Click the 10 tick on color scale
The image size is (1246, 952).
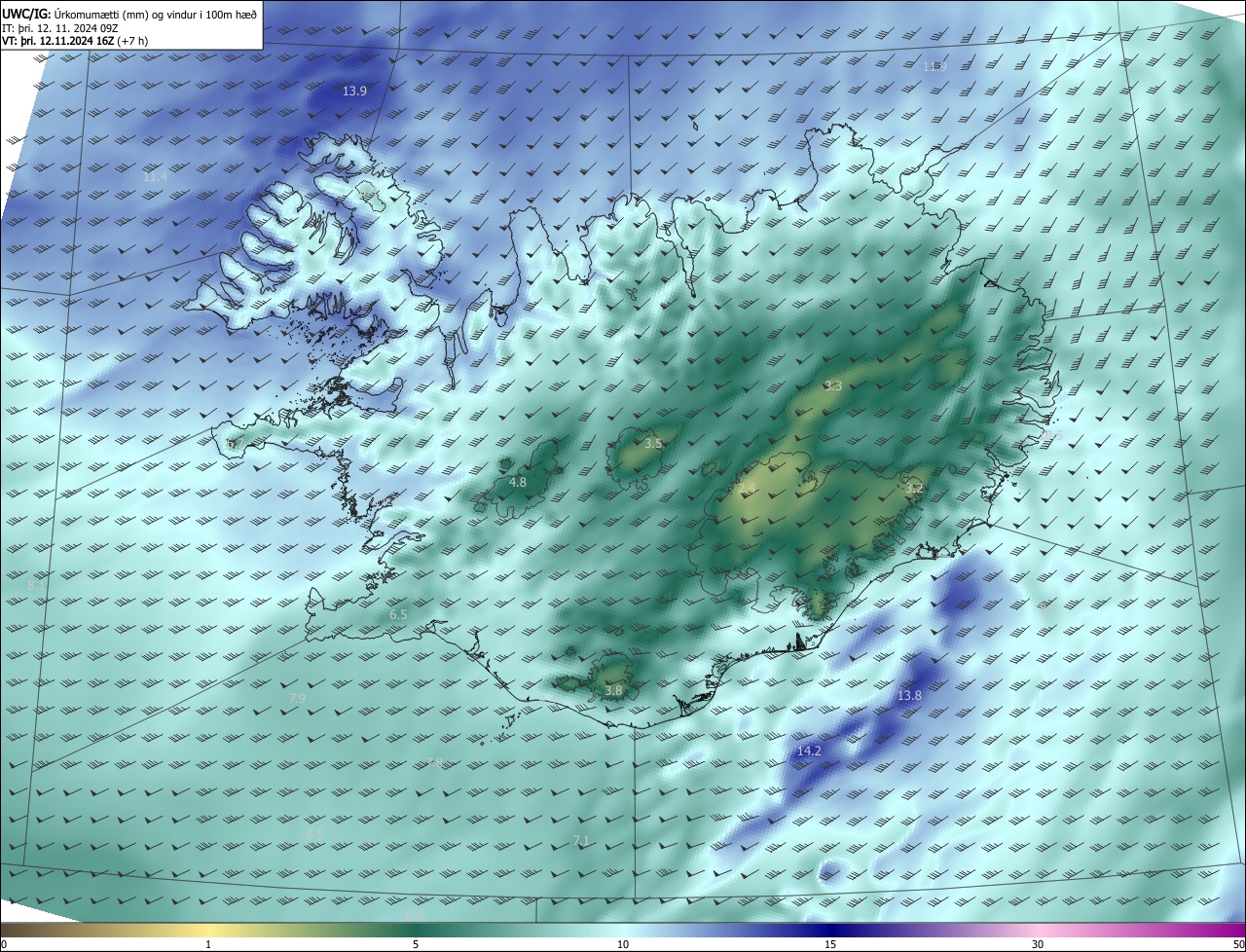point(623,944)
